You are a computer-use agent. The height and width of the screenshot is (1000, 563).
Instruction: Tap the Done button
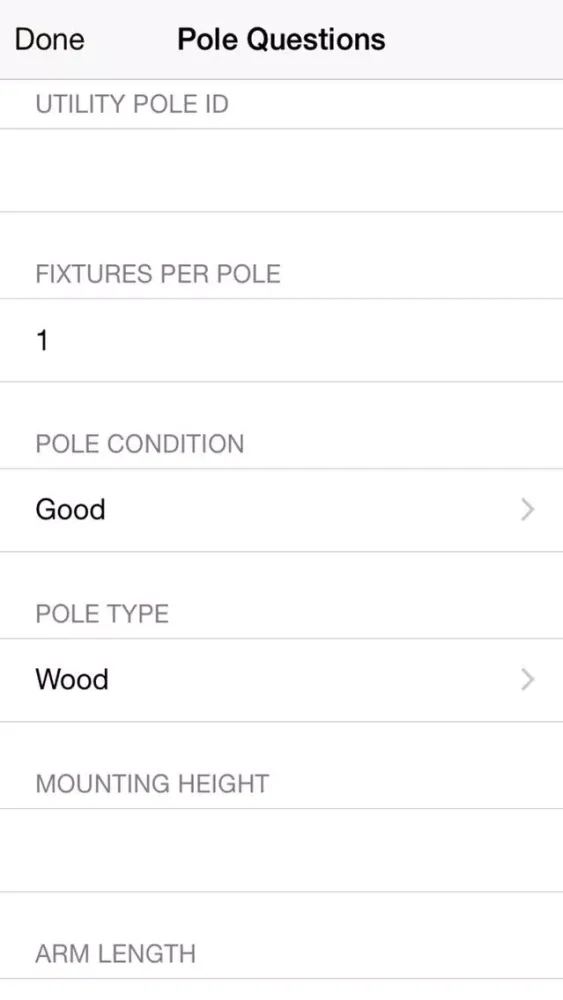(x=49, y=40)
